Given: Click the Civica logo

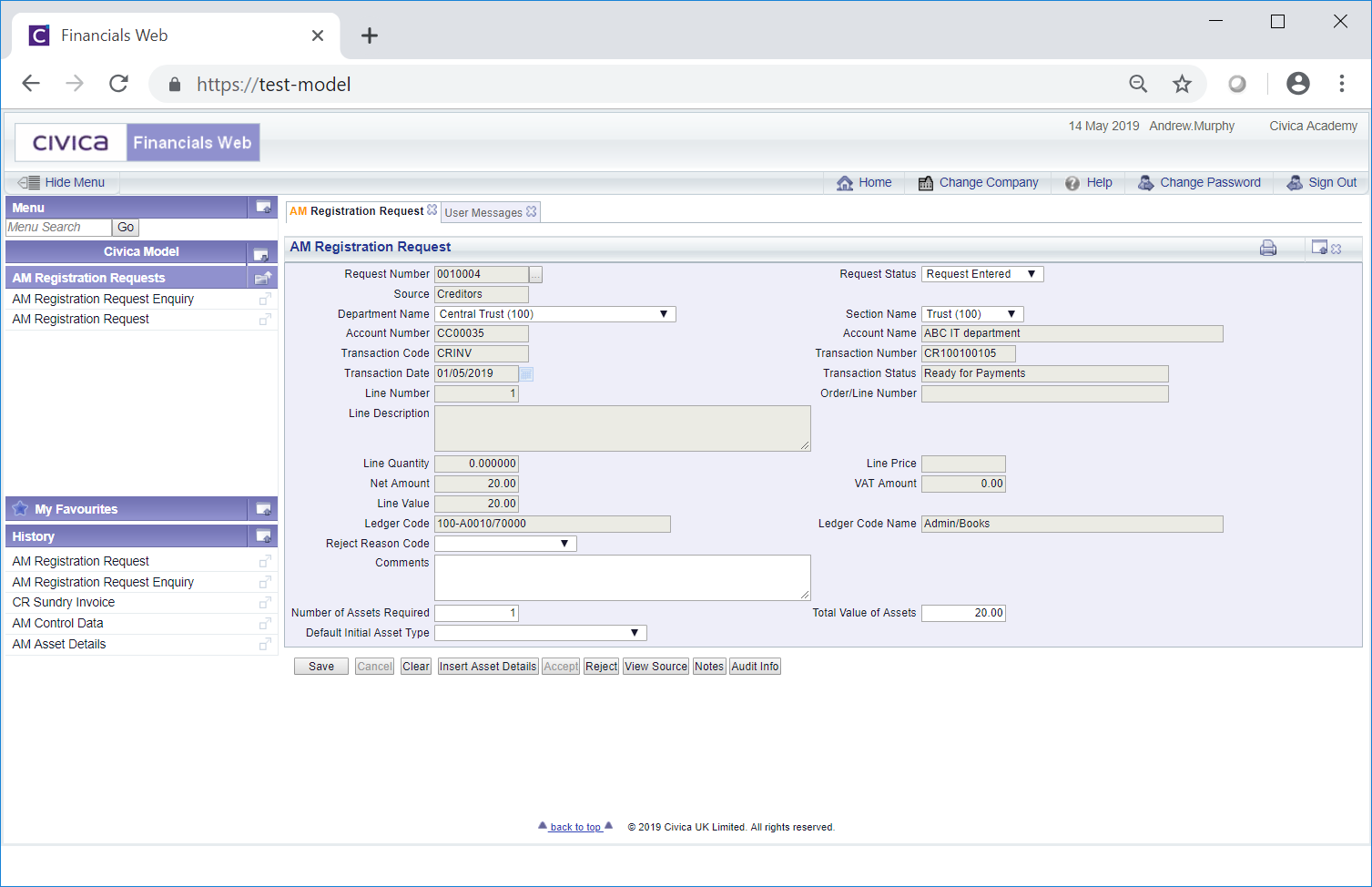Looking at the screenshot, I should [71, 143].
